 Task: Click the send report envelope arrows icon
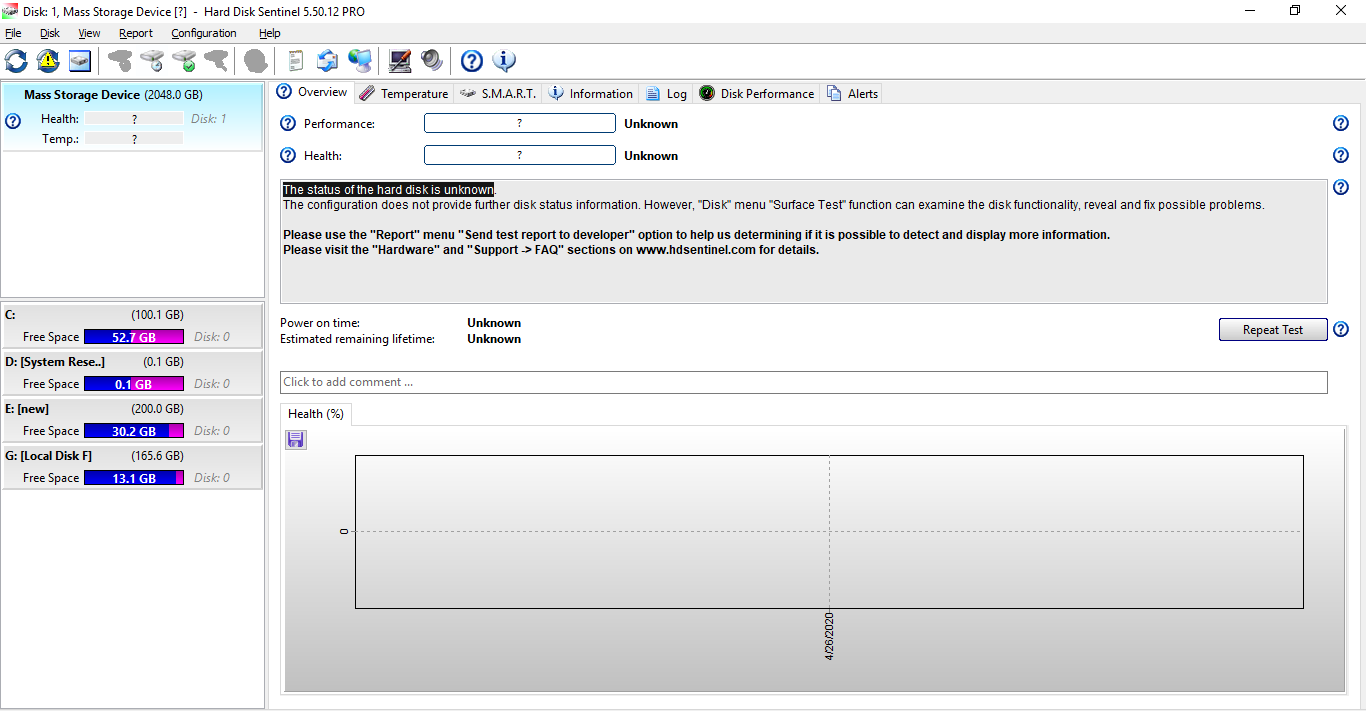pyautogui.click(x=328, y=61)
